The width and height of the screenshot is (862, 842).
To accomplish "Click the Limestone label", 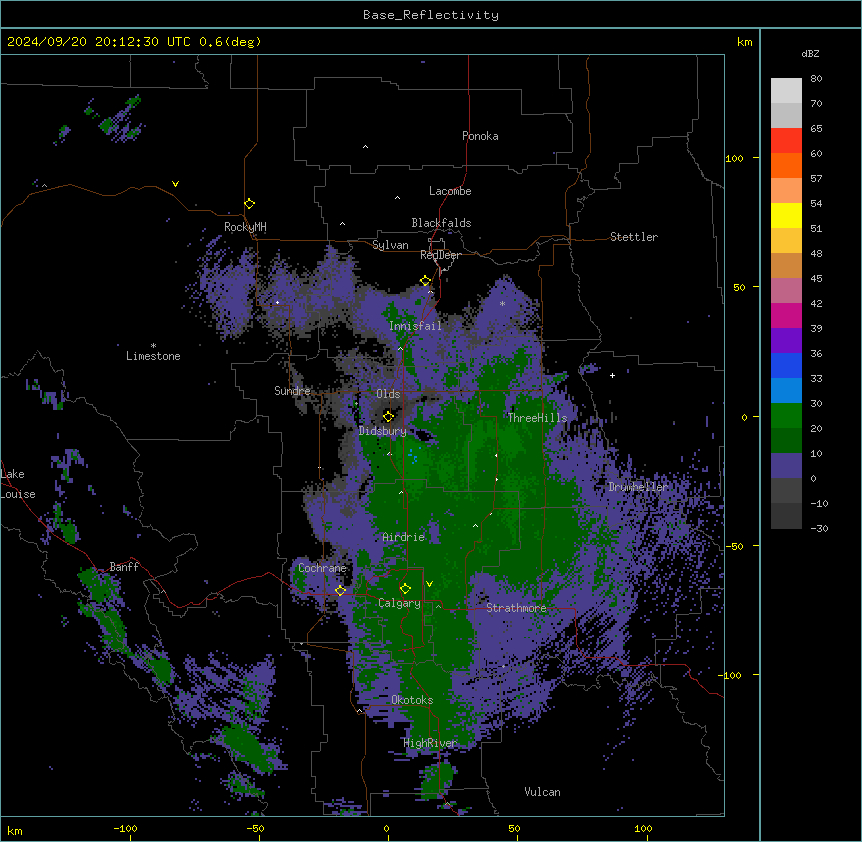I will click(x=153, y=356).
